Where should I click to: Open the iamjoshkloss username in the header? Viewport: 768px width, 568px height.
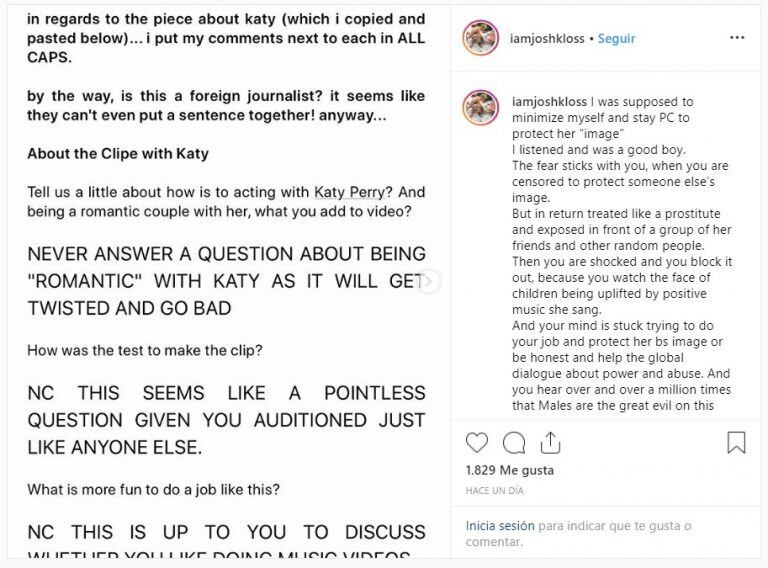point(551,39)
